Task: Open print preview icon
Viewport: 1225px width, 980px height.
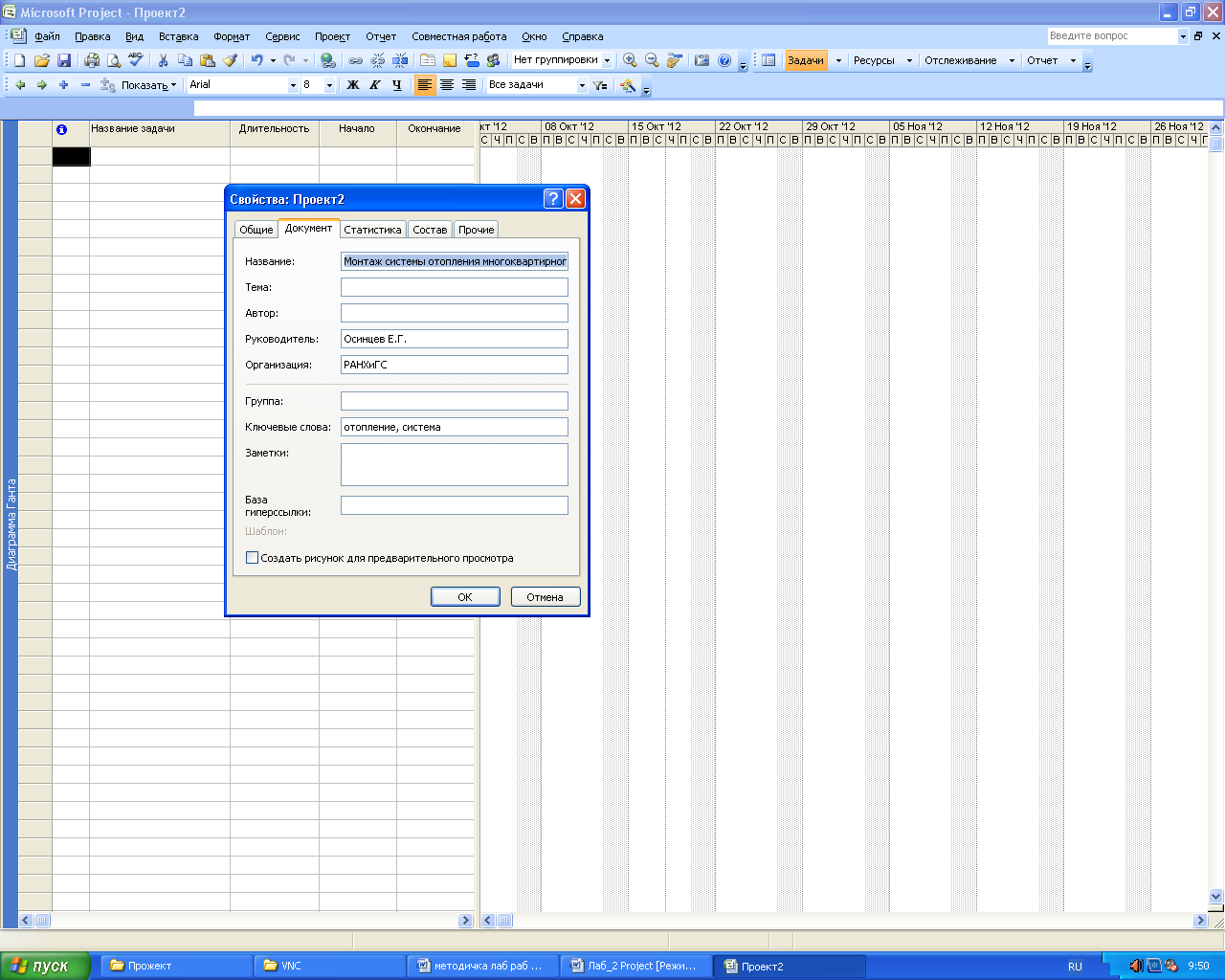Action: click(x=114, y=60)
